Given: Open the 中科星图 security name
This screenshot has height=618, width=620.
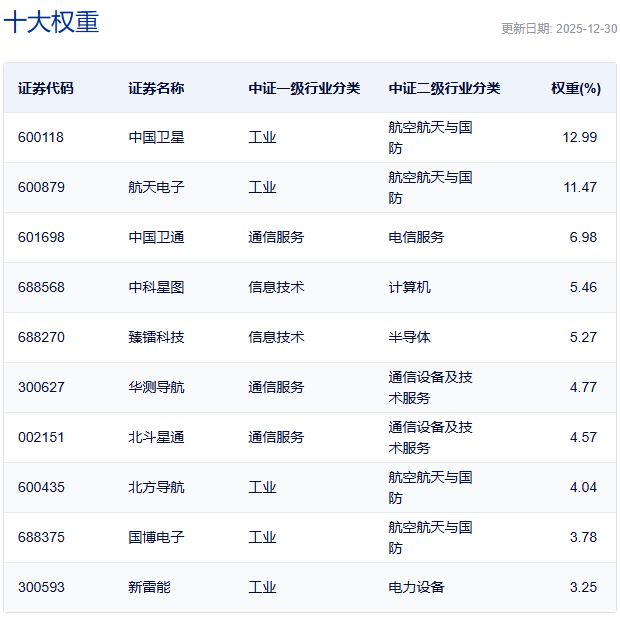Looking at the screenshot, I should (156, 287).
